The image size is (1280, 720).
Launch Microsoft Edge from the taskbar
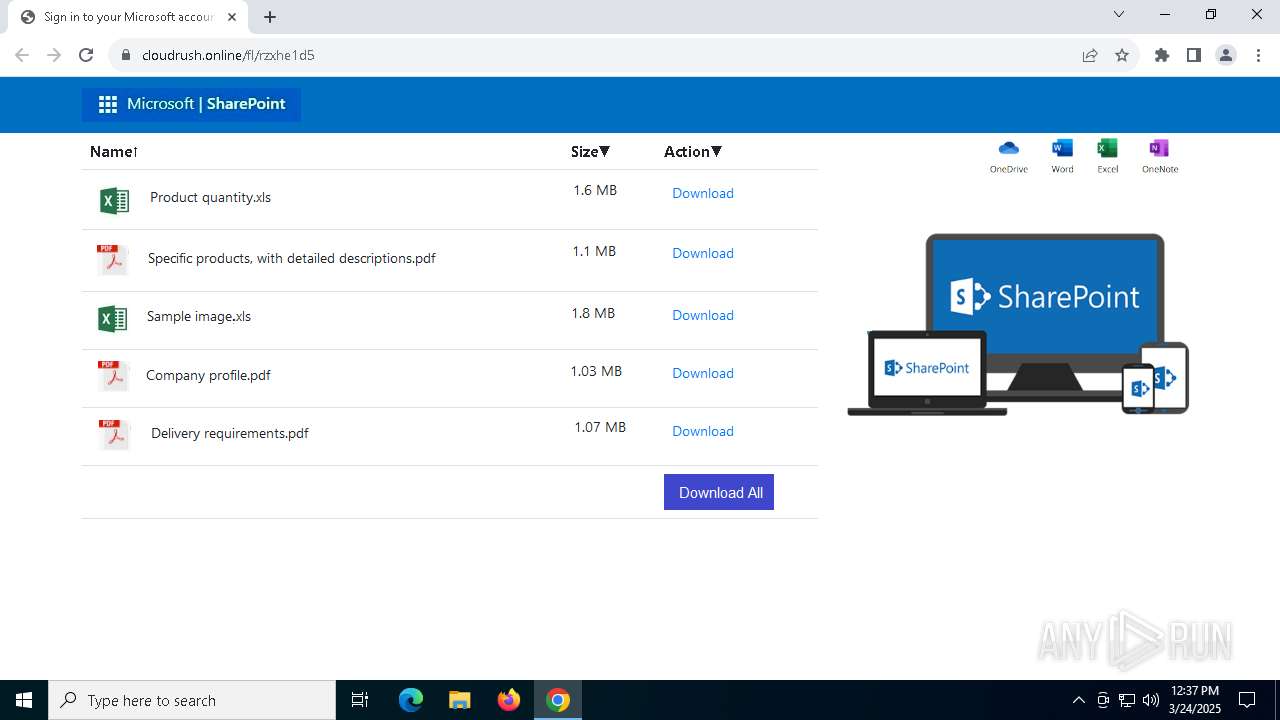[411, 700]
